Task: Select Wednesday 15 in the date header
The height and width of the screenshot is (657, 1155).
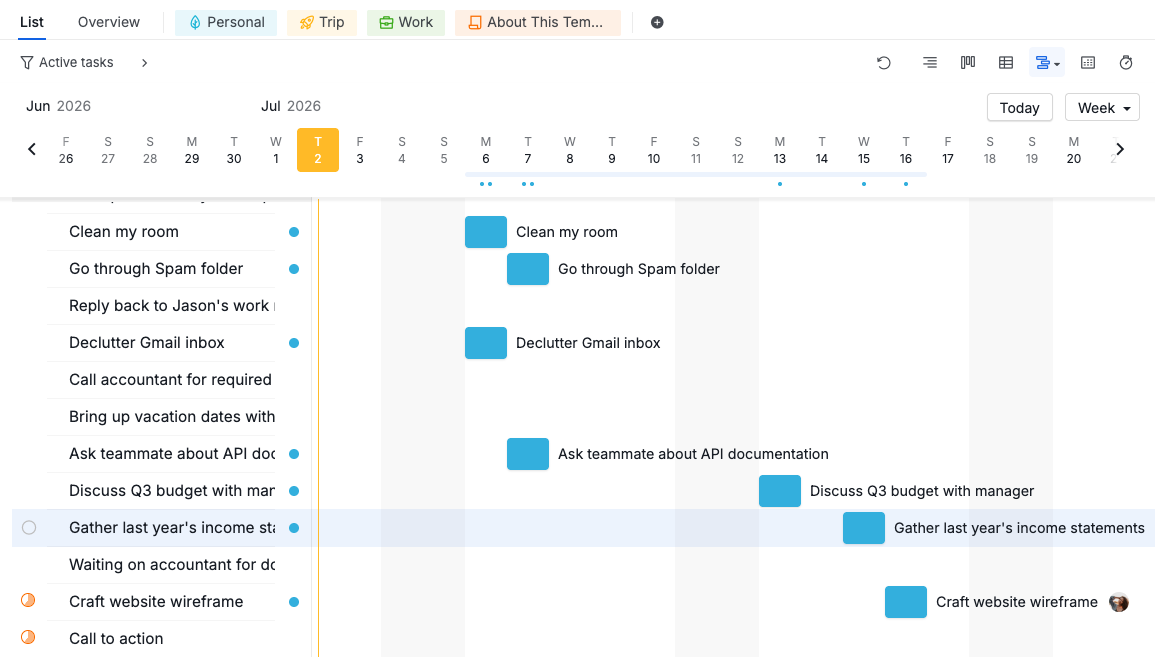Action: coord(863,150)
